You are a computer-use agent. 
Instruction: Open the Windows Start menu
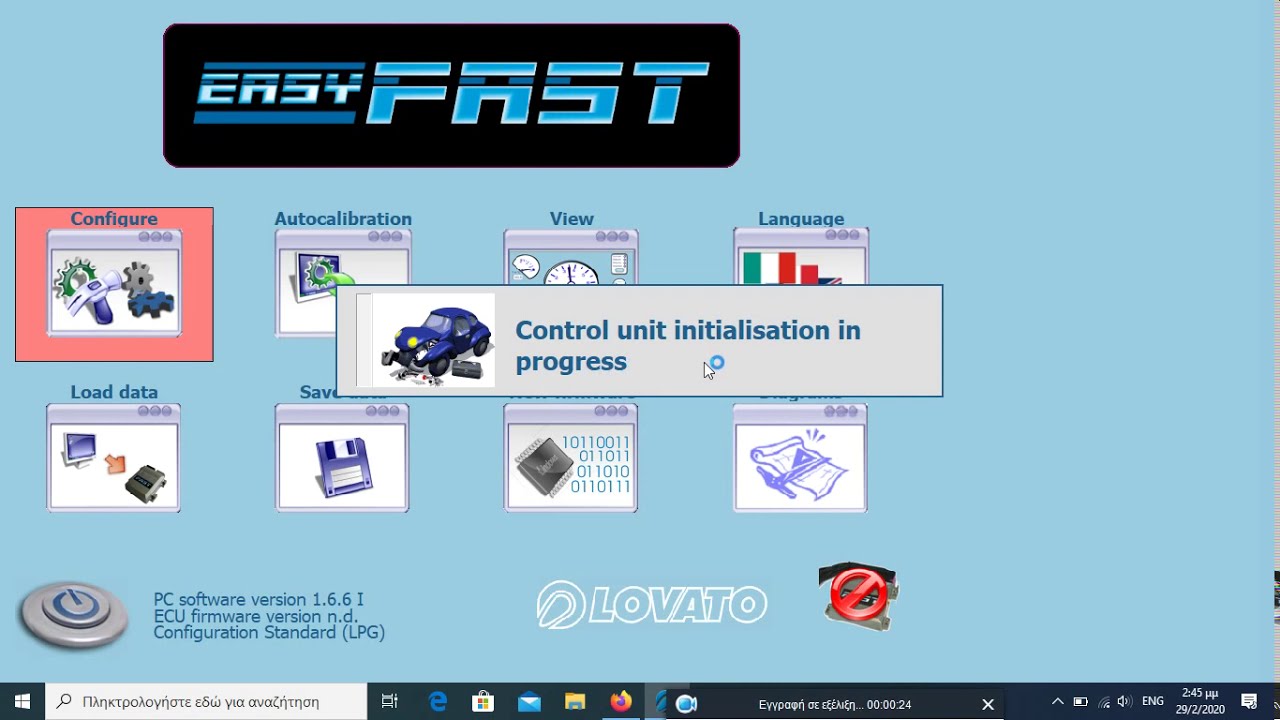click(x=23, y=702)
